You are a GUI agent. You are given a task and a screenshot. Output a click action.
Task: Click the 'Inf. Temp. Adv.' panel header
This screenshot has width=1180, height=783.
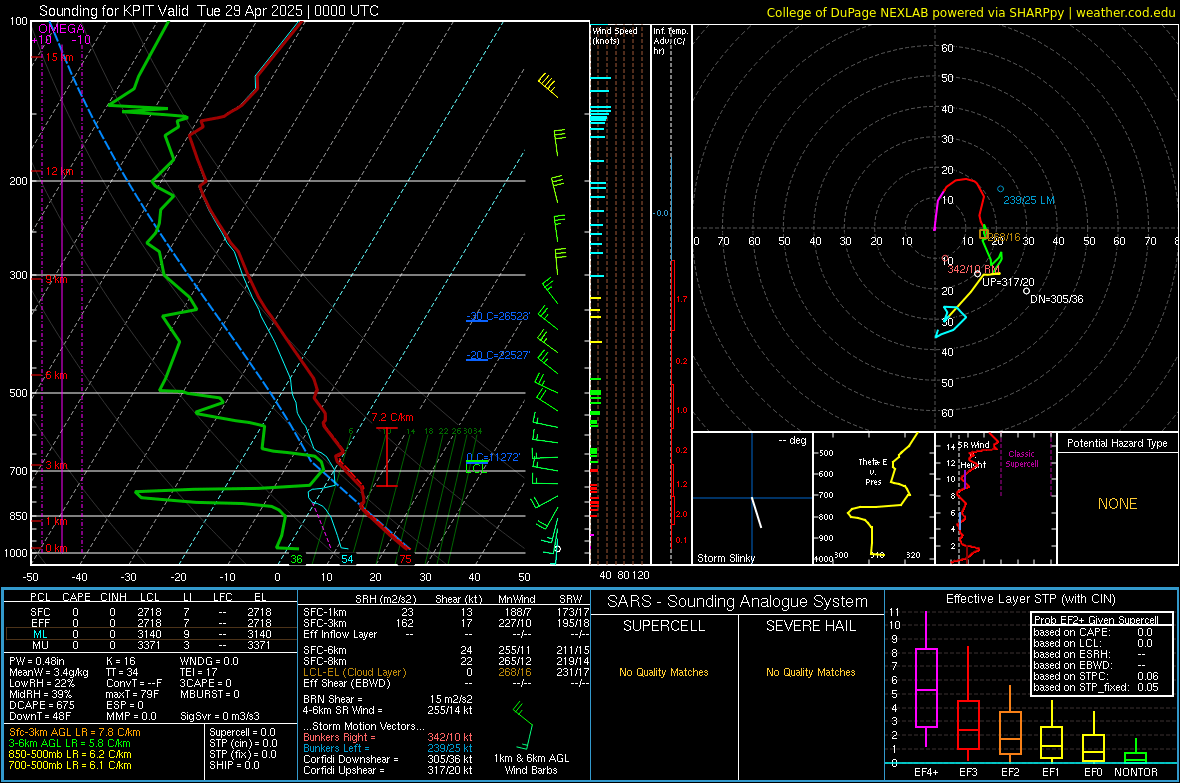click(x=670, y=41)
